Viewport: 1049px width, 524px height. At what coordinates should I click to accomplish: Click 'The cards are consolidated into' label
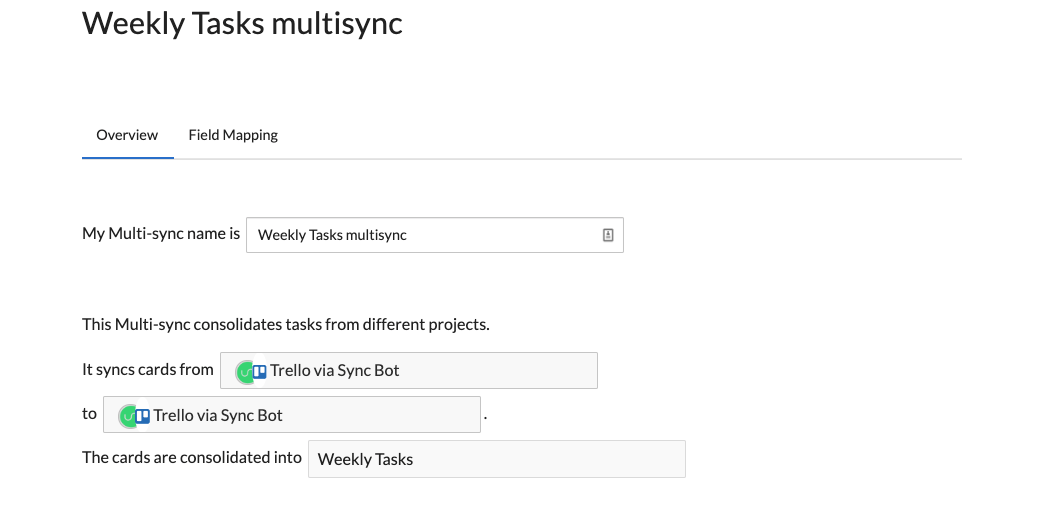[x=192, y=457]
